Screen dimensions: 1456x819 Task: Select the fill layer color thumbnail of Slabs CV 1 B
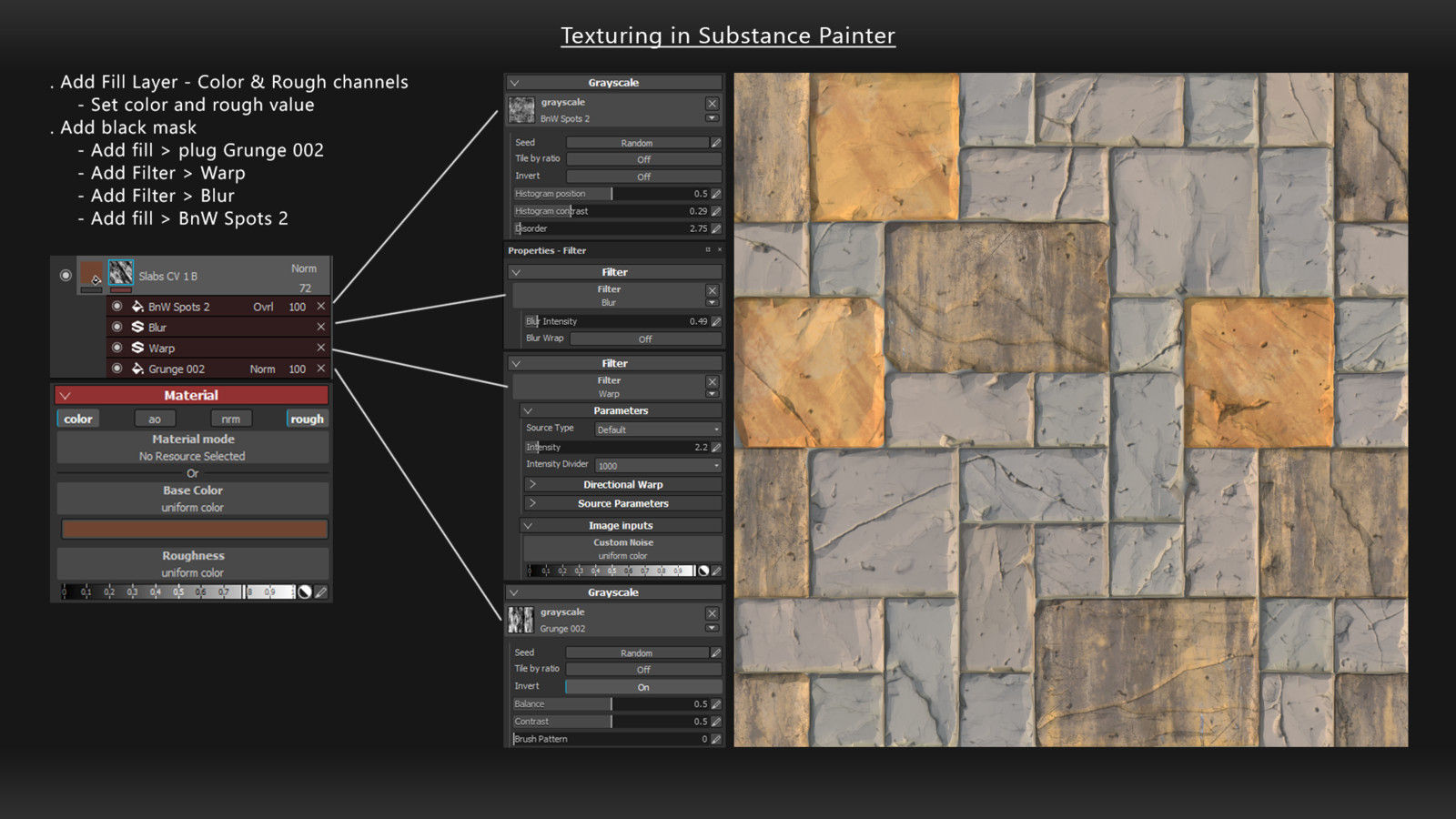tap(92, 274)
